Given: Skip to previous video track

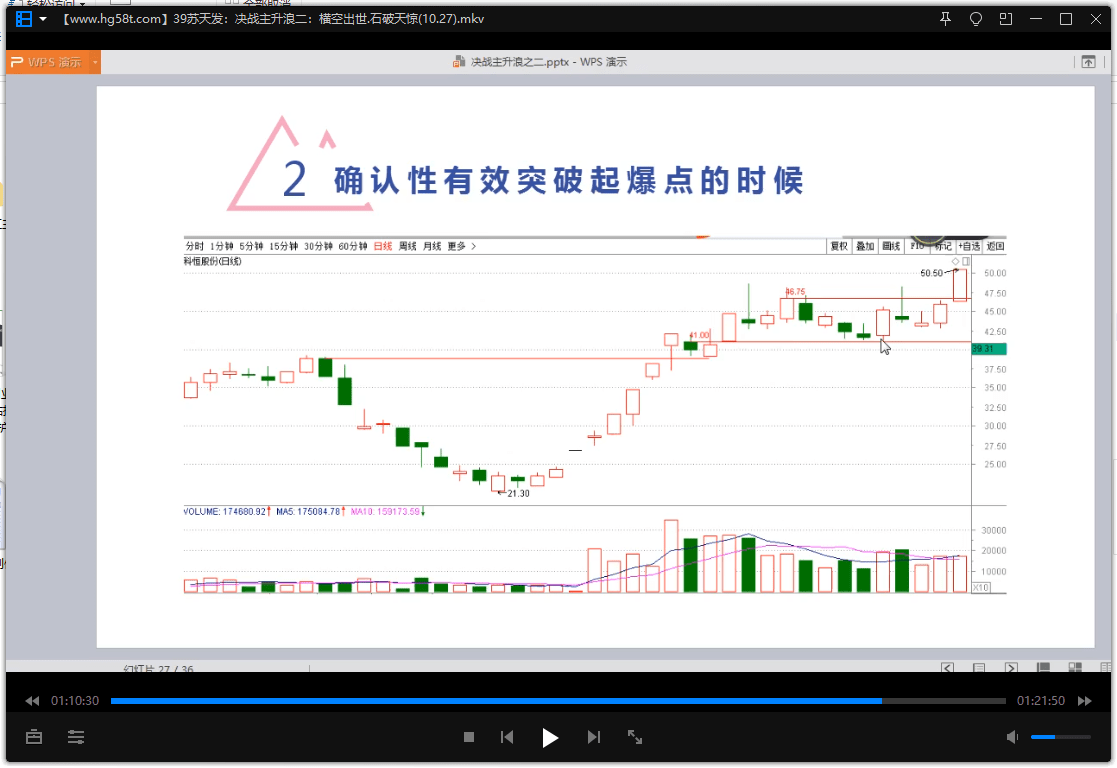Looking at the screenshot, I should [x=507, y=737].
